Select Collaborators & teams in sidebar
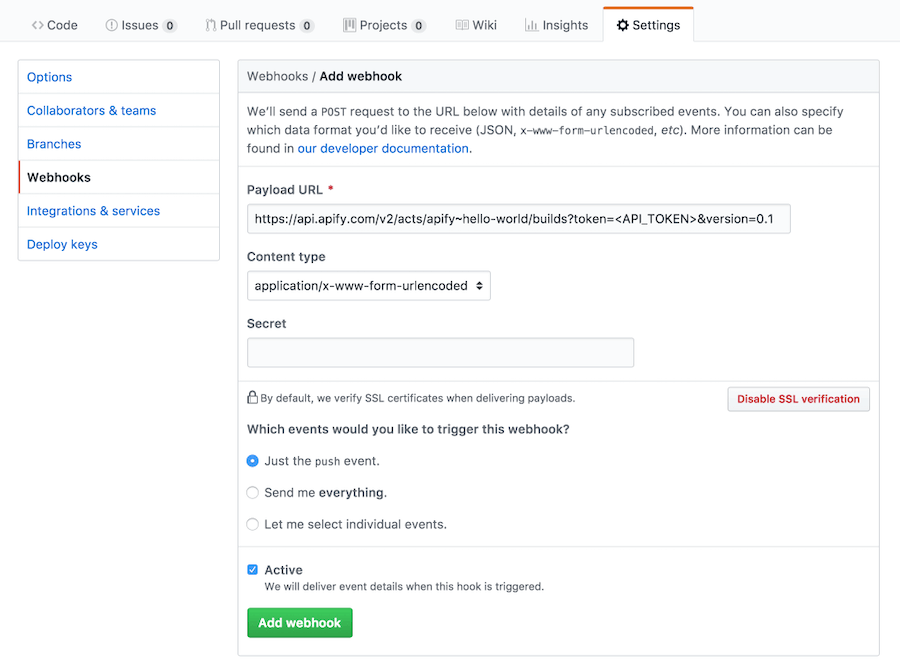 pos(94,110)
